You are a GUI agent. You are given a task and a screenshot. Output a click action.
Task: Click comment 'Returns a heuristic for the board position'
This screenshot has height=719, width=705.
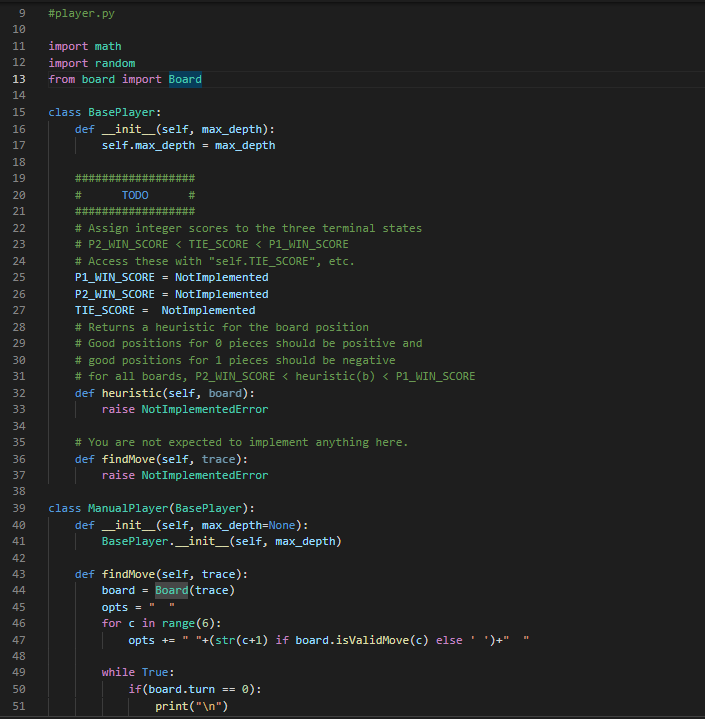[x=222, y=327]
